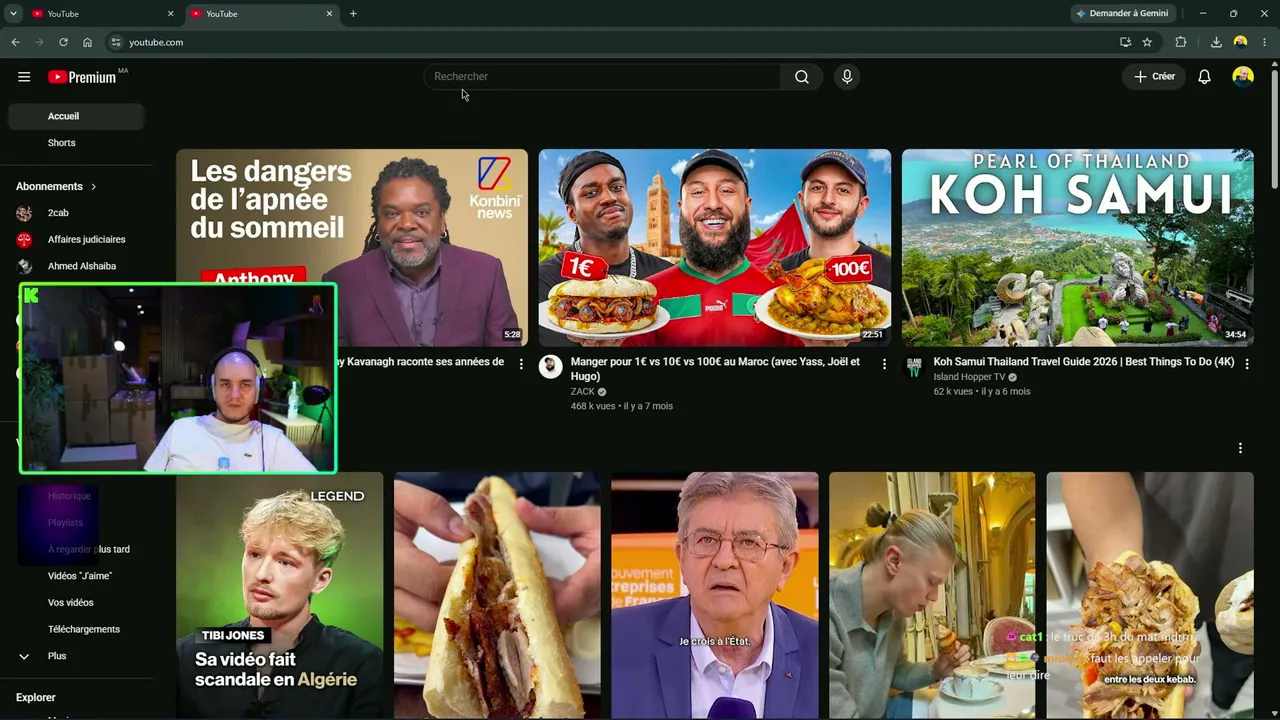Open the YouTube guide hamburger menu
The image size is (1280, 720).
pos(24,77)
